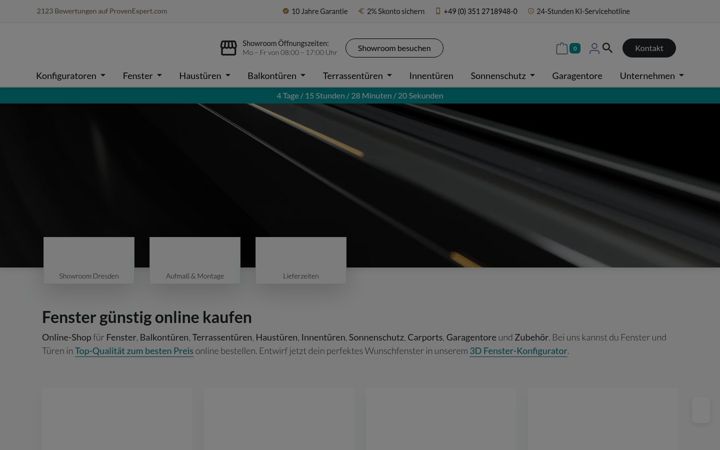Open the shopping cart icon
Screen dimensions: 720x450
pos(562,48)
